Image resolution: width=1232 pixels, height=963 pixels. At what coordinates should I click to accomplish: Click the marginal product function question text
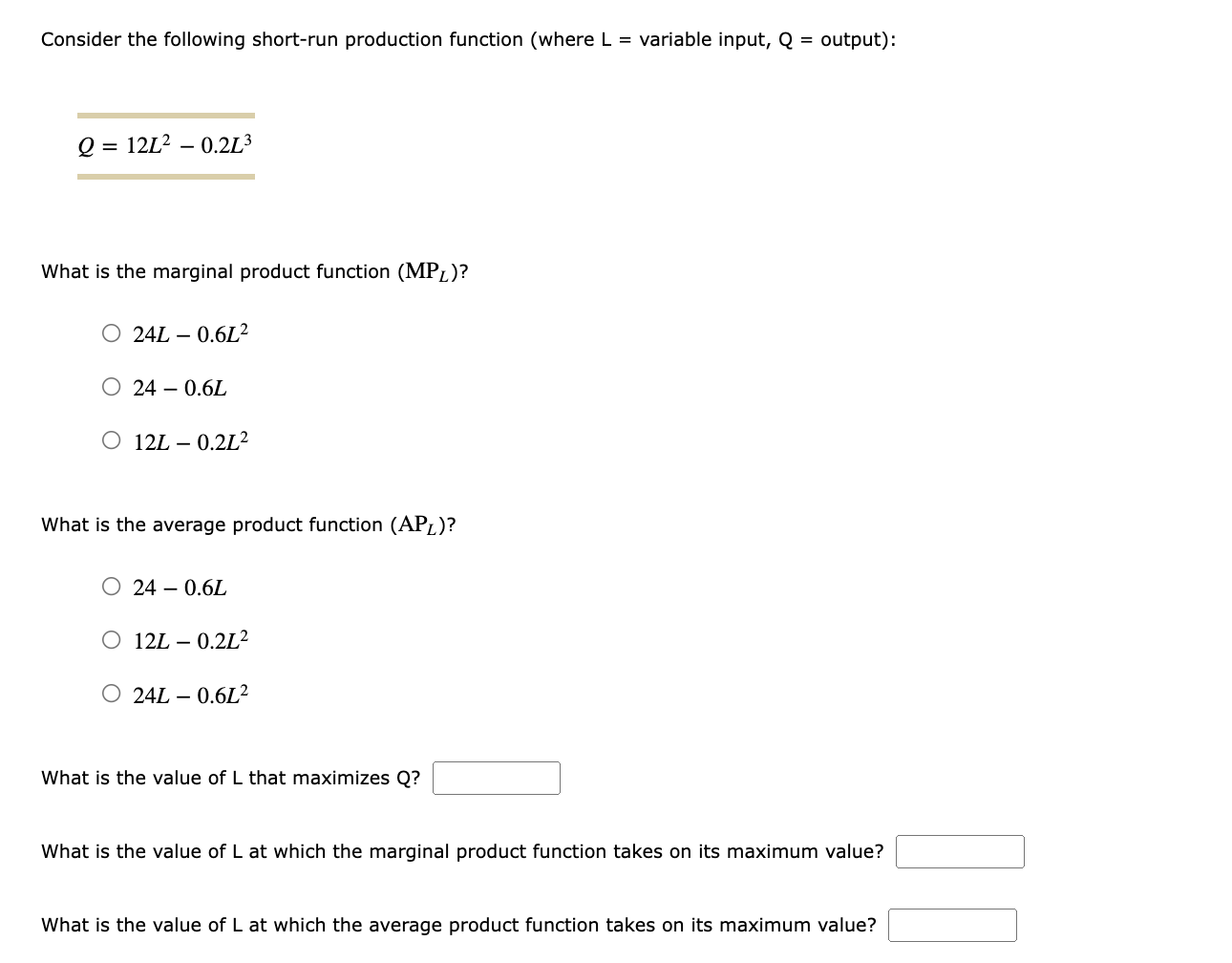pos(253,271)
